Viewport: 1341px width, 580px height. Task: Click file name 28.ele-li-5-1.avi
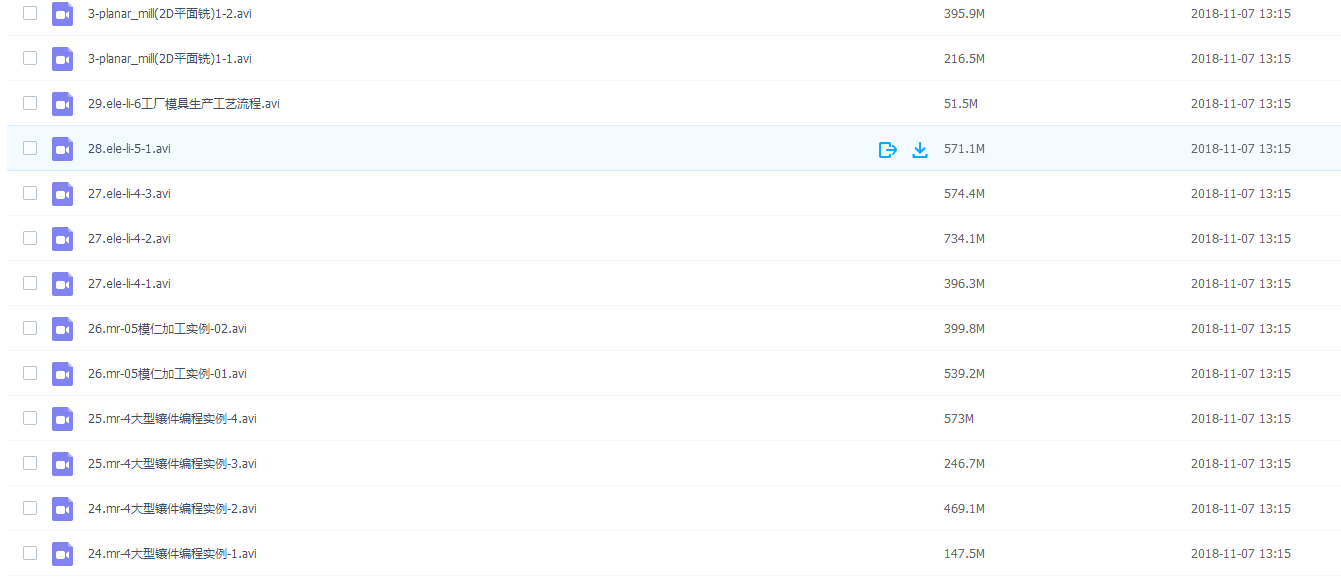pyautogui.click(x=129, y=149)
